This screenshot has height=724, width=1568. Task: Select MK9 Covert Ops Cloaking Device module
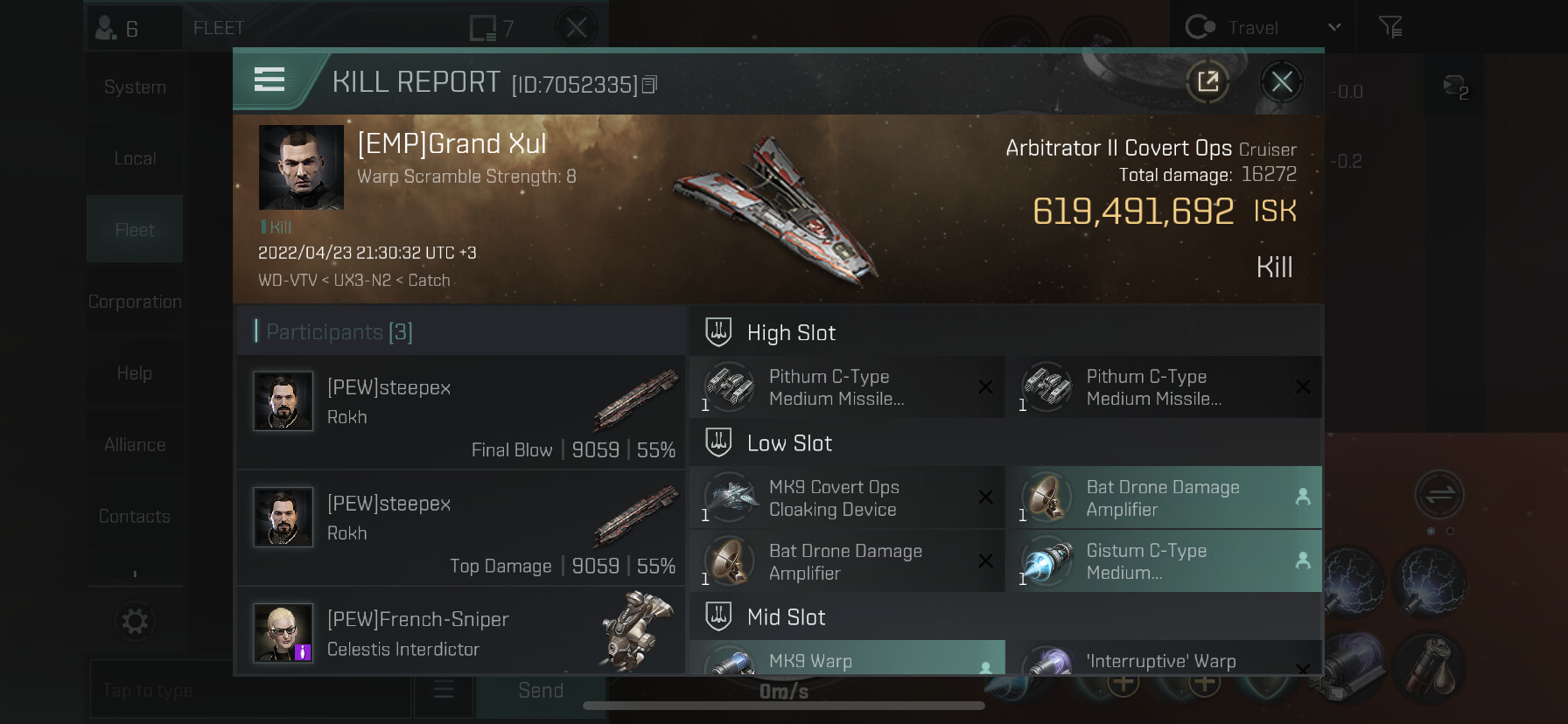click(847, 498)
